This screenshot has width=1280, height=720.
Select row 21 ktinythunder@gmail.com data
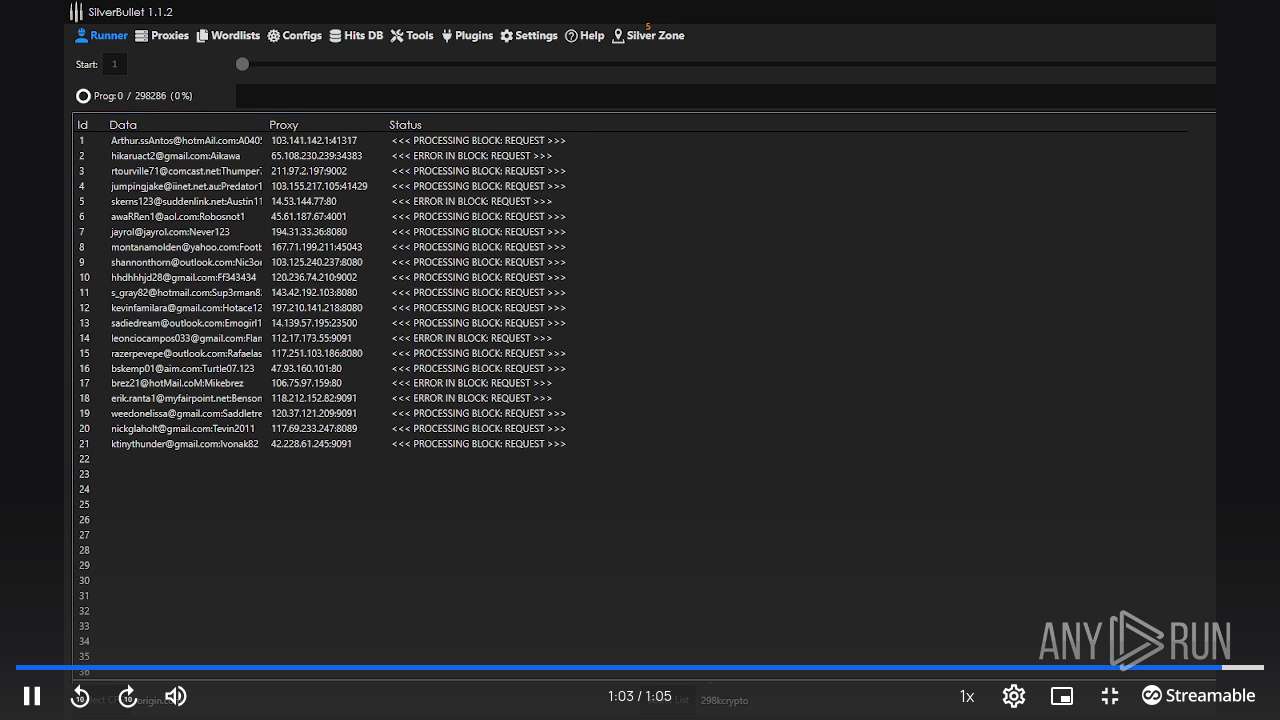pyautogui.click(x=185, y=444)
